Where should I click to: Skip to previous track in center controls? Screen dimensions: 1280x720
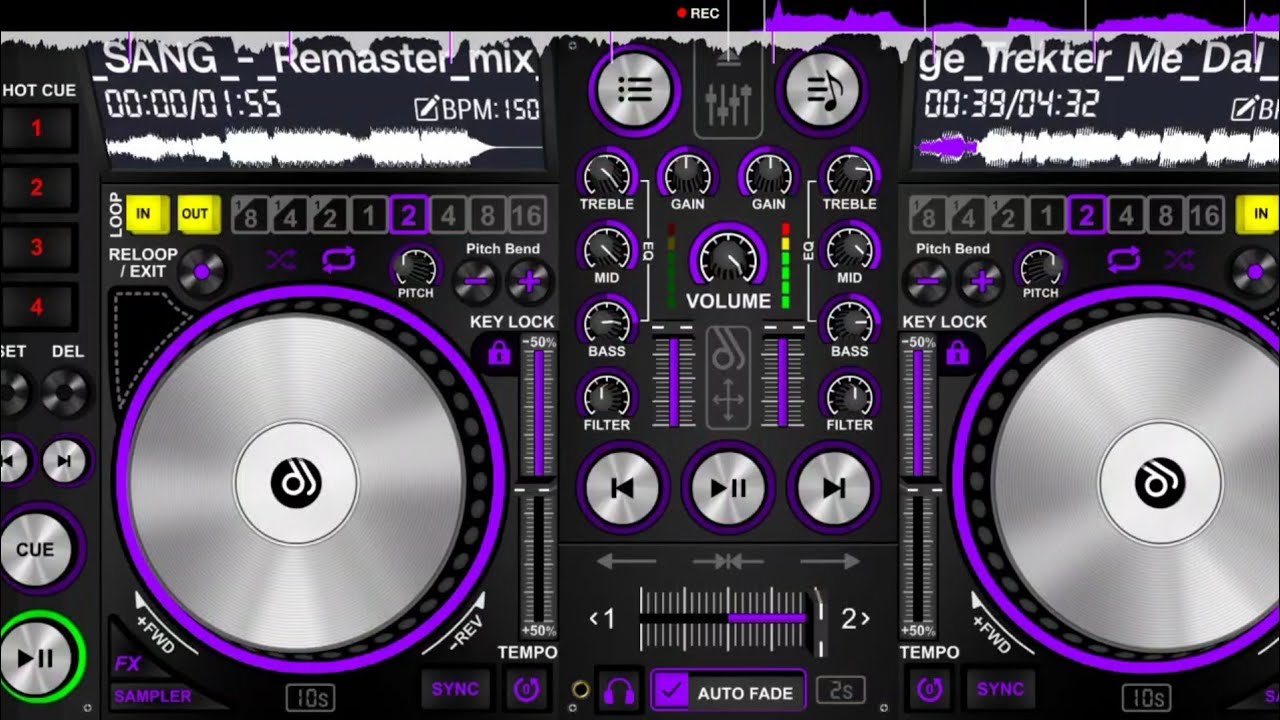click(622, 488)
